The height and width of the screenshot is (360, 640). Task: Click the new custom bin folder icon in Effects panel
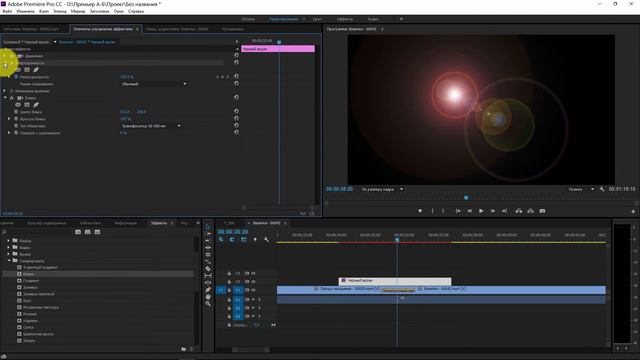(x=184, y=349)
